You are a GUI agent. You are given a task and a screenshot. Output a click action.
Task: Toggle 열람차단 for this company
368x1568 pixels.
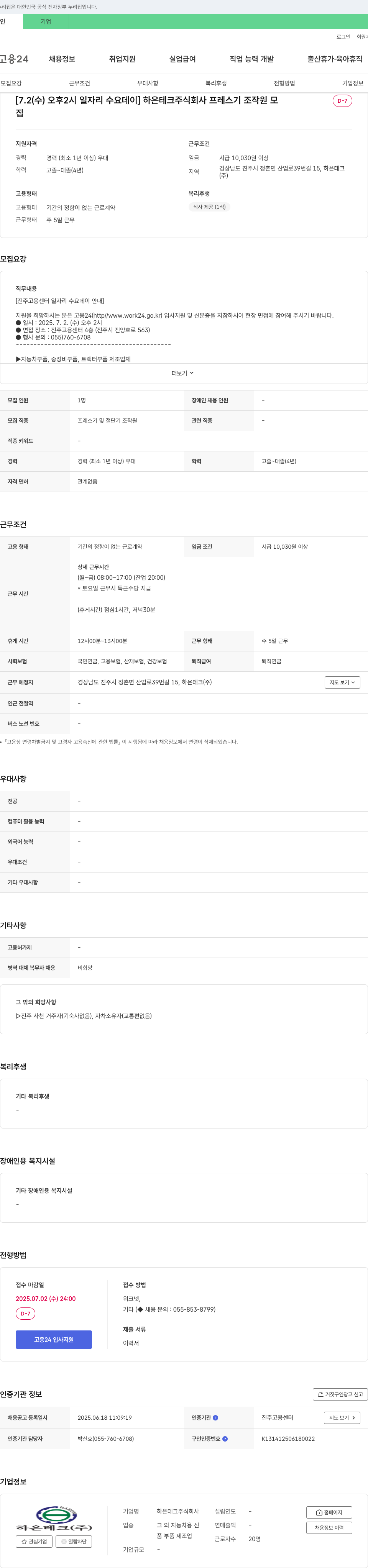tap(74, 1541)
